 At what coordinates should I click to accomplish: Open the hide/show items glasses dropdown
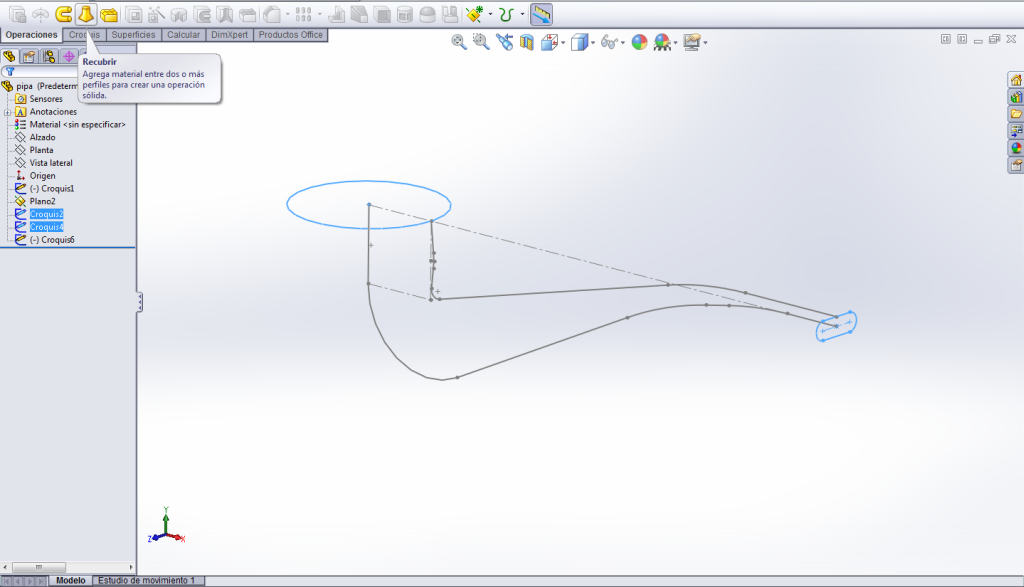(622, 43)
